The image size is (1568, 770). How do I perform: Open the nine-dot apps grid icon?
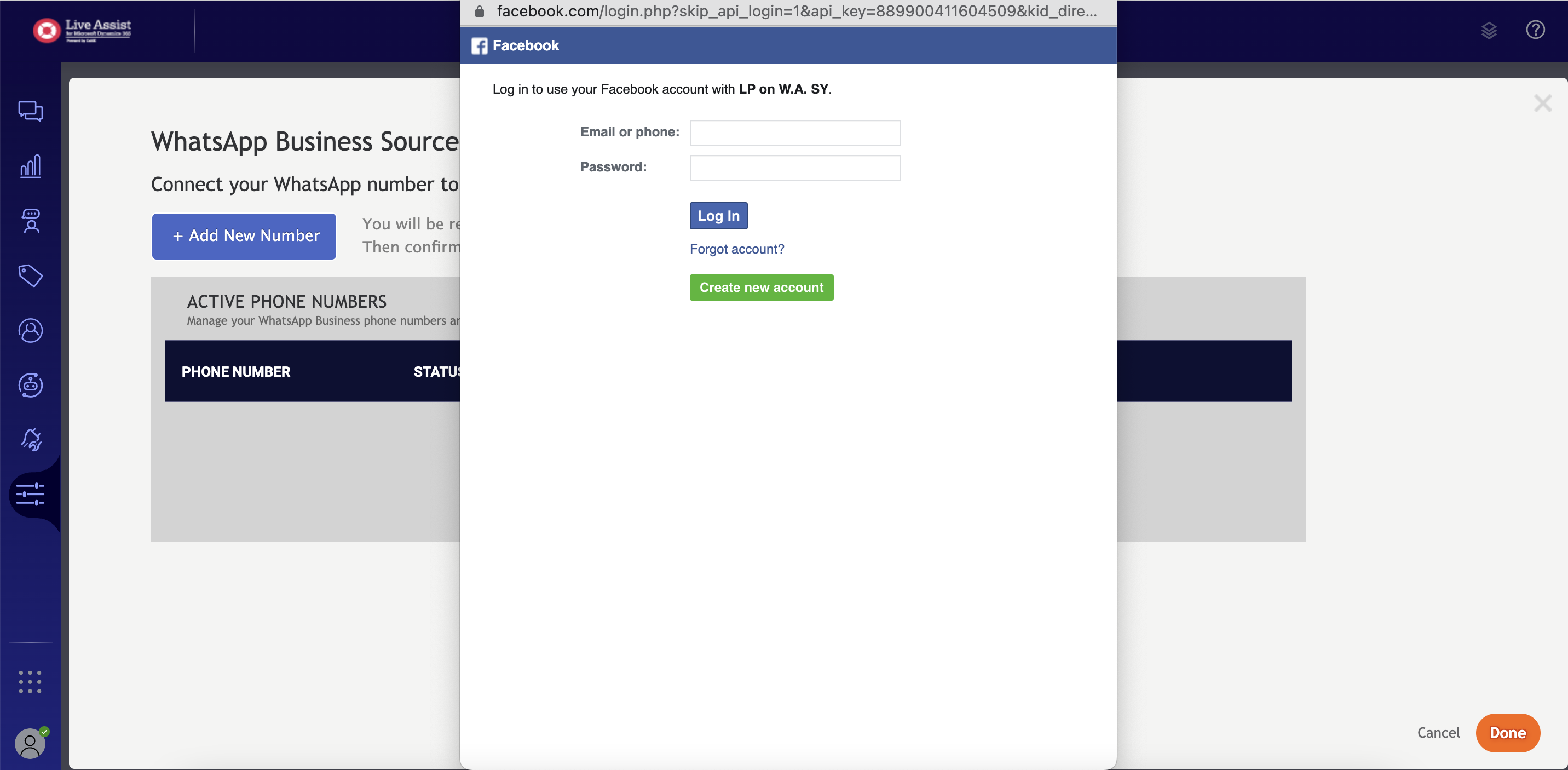pyautogui.click(x=30, y=682)
